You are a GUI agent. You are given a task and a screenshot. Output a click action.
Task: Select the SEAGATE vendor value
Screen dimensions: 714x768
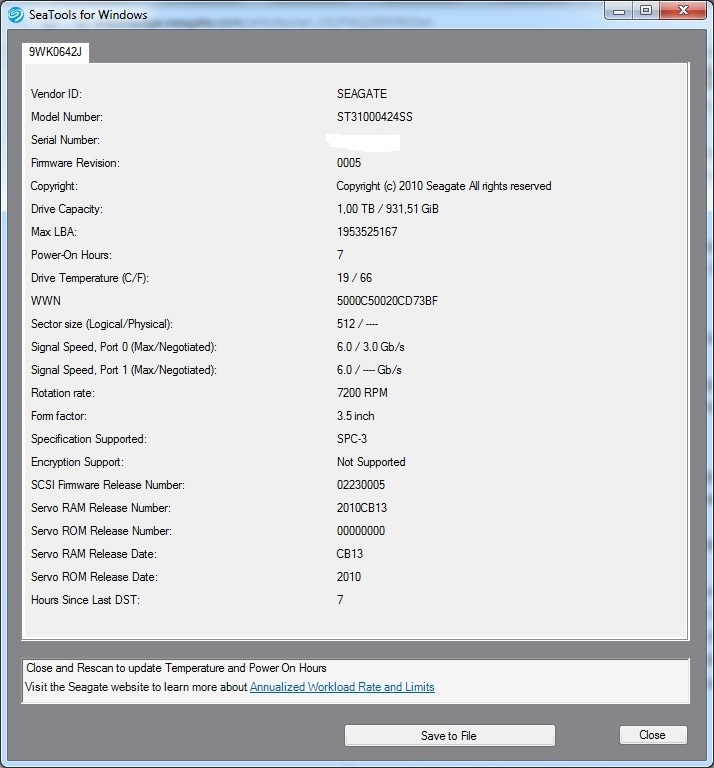coord(361,94)
